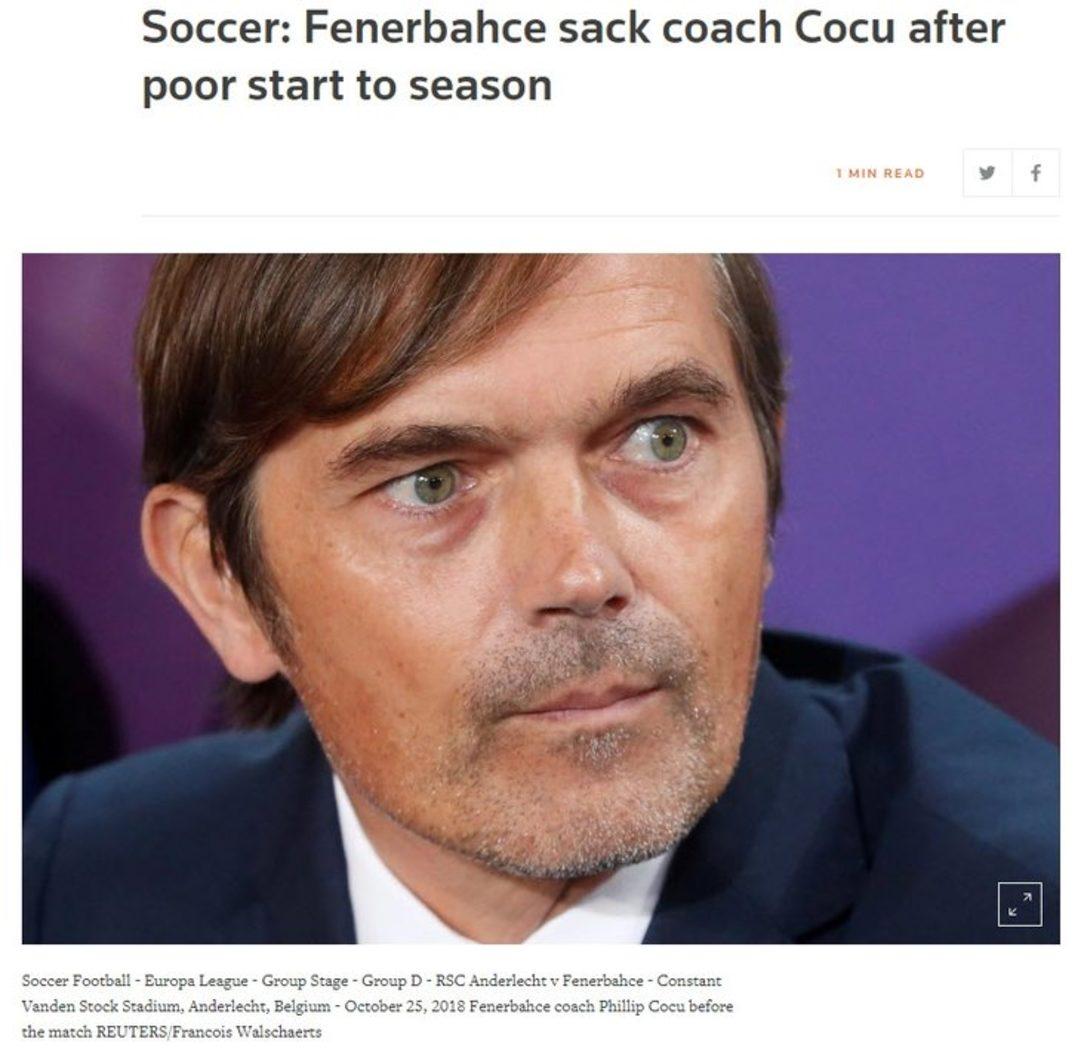Click the "poor start to season" headline line
The height and width of the screenshot is (1048, 1080).
click(346, 85)
